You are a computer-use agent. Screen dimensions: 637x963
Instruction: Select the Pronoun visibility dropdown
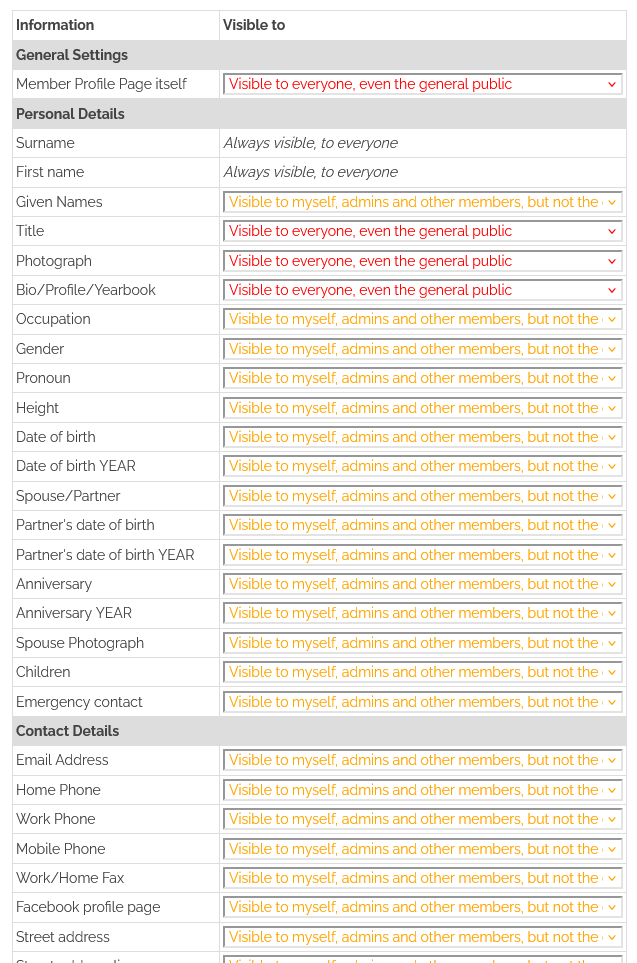coord(422,378)
